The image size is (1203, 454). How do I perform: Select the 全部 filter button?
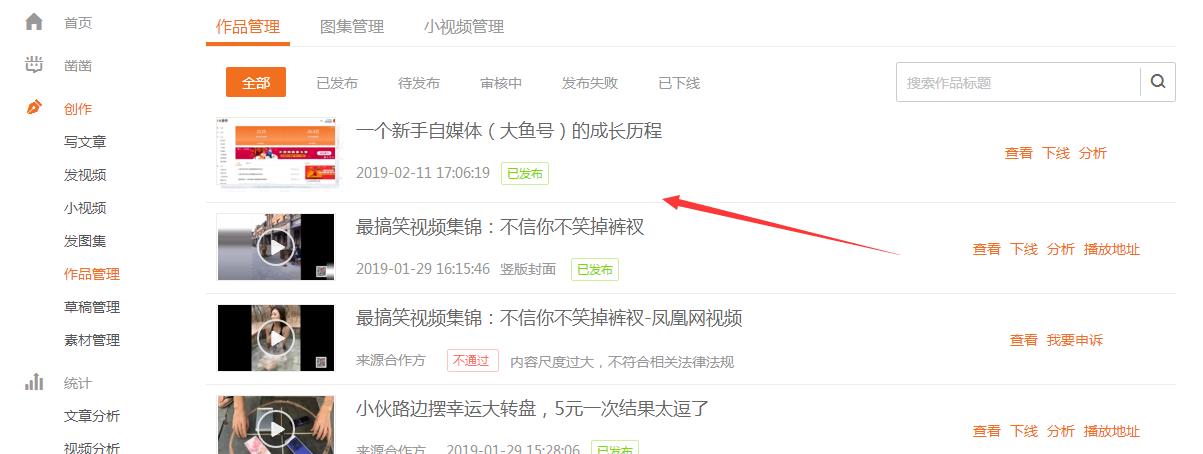256,83
